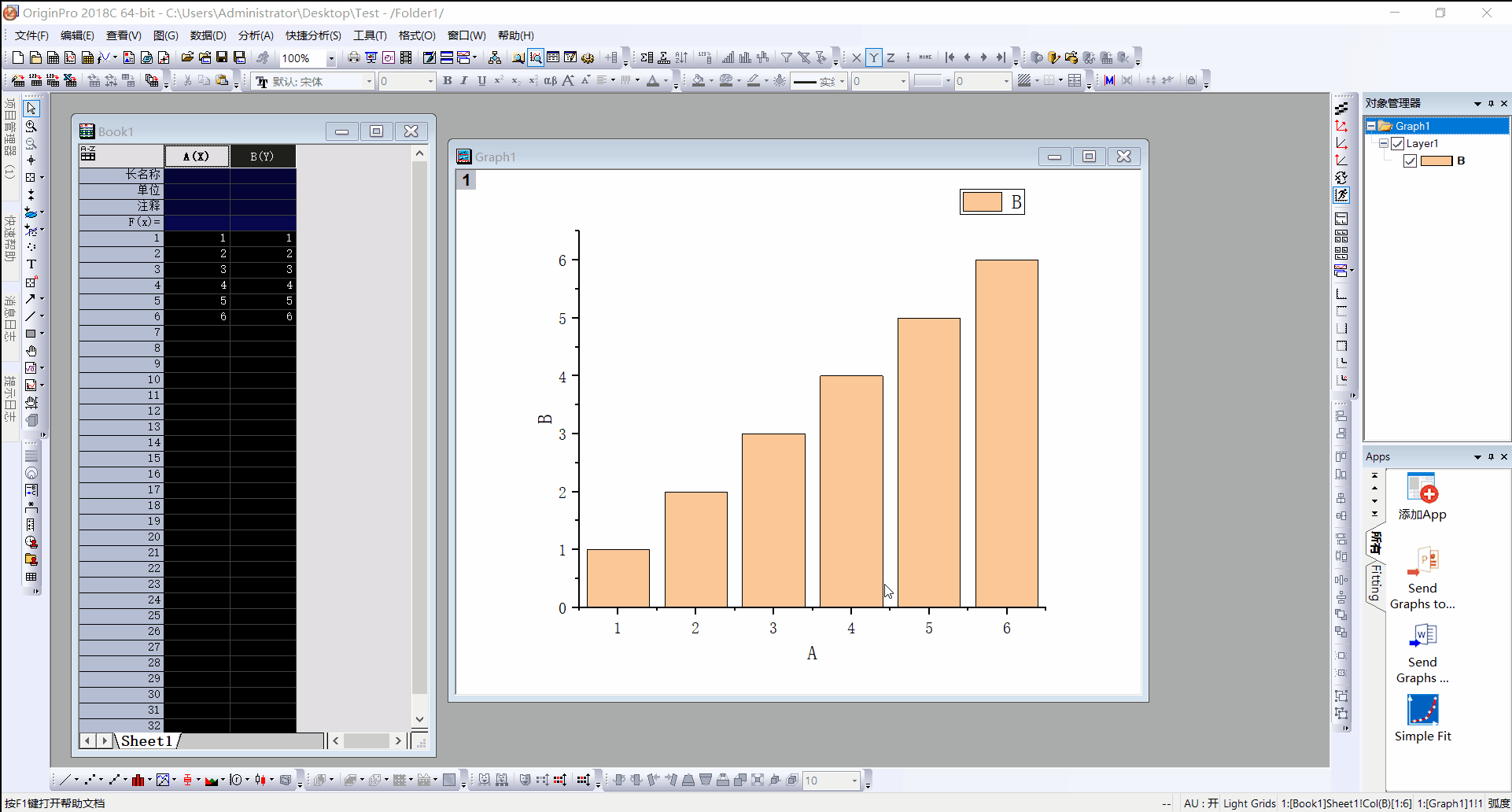Open the font name dropdown

[x=369, y=81]
